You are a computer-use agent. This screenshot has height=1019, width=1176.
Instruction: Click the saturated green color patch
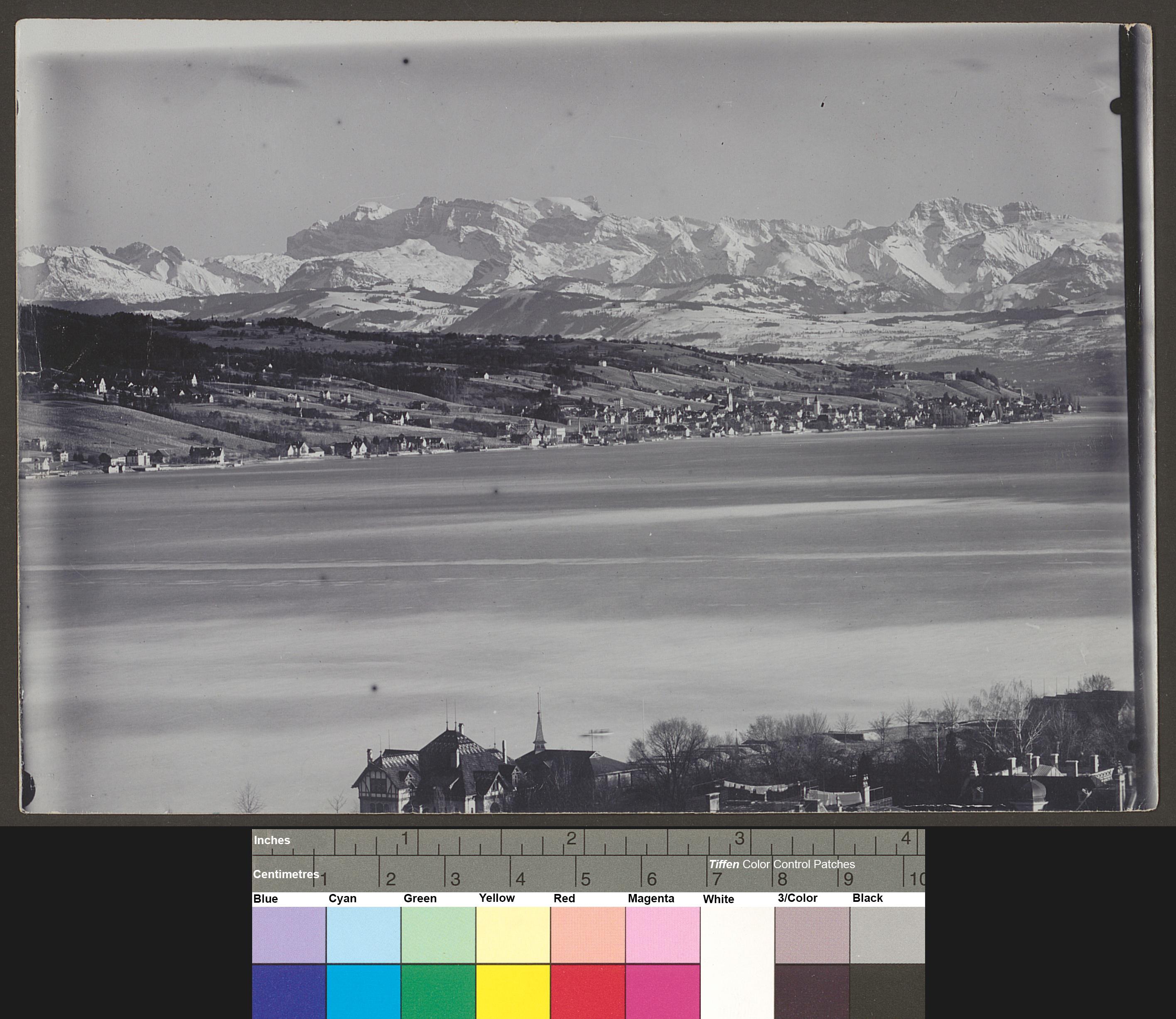(438, 992)
